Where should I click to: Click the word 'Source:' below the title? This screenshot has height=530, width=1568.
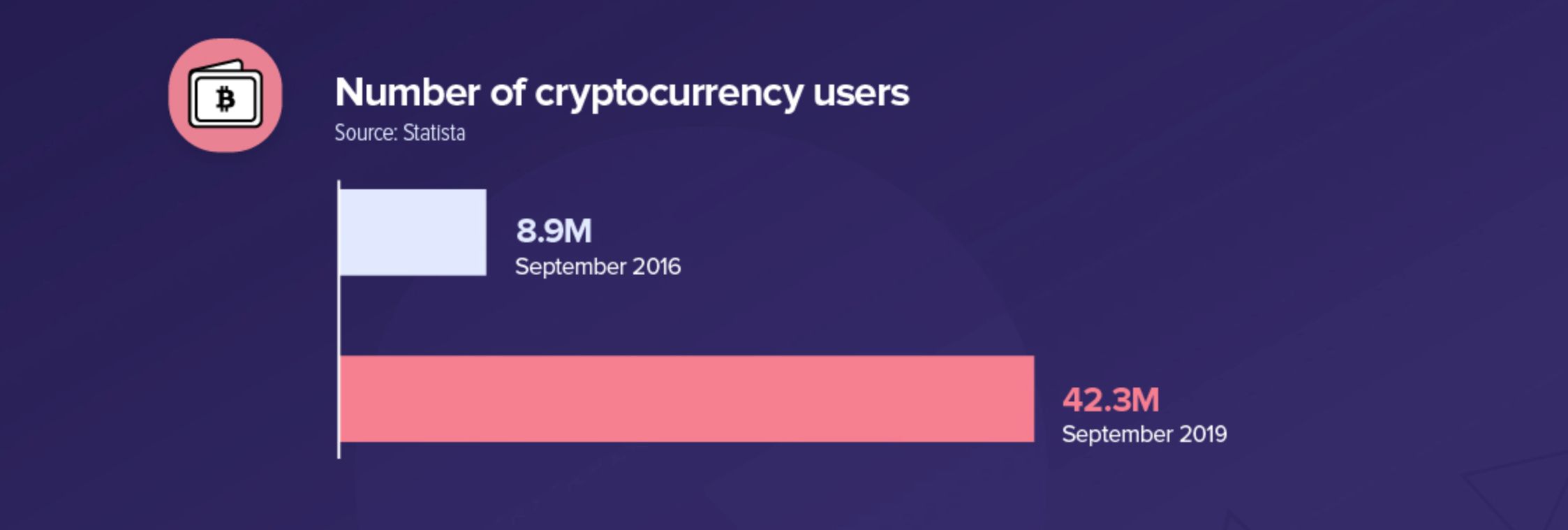pyautogui.click(x=366, y=133)
